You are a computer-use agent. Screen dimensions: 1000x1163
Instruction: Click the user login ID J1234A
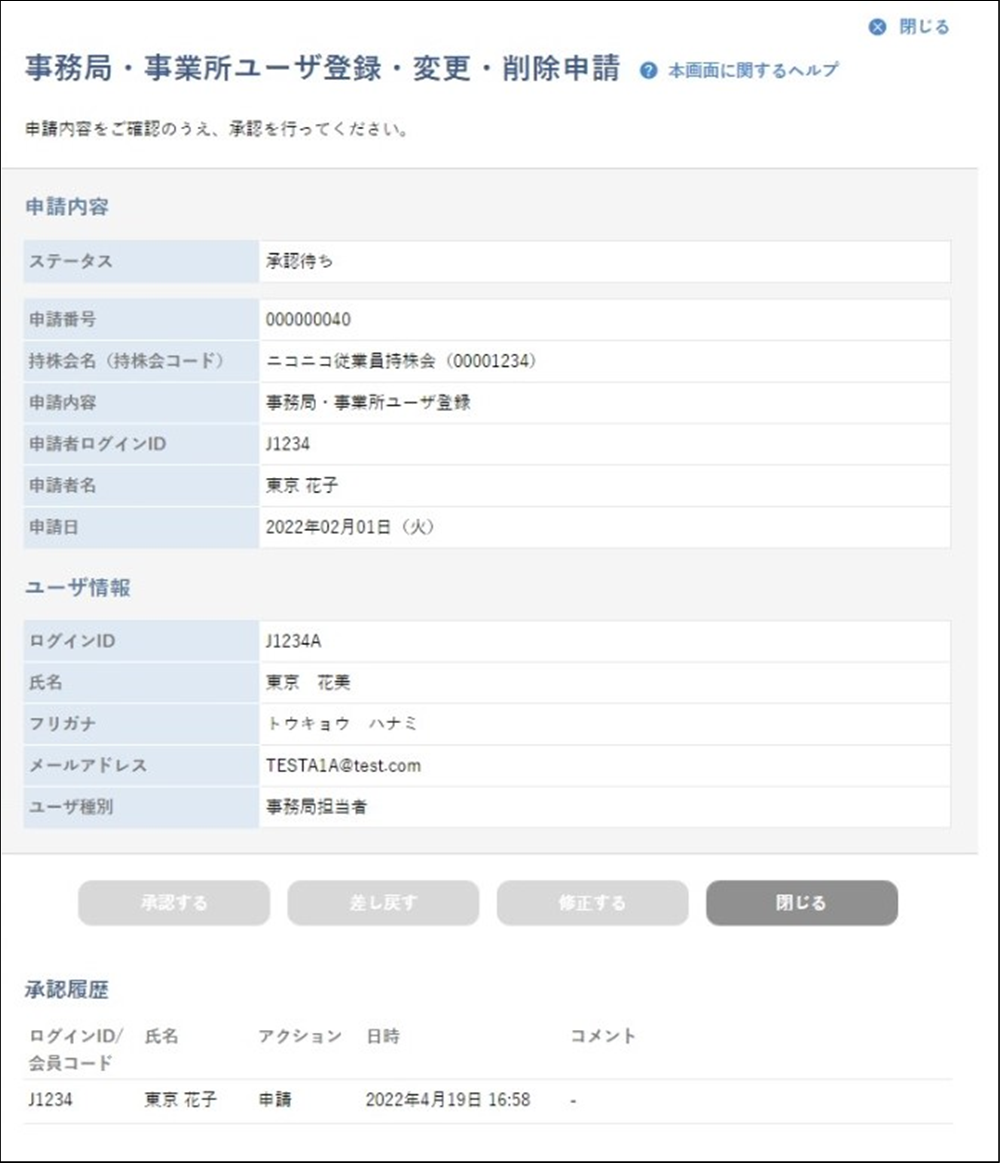293,642
